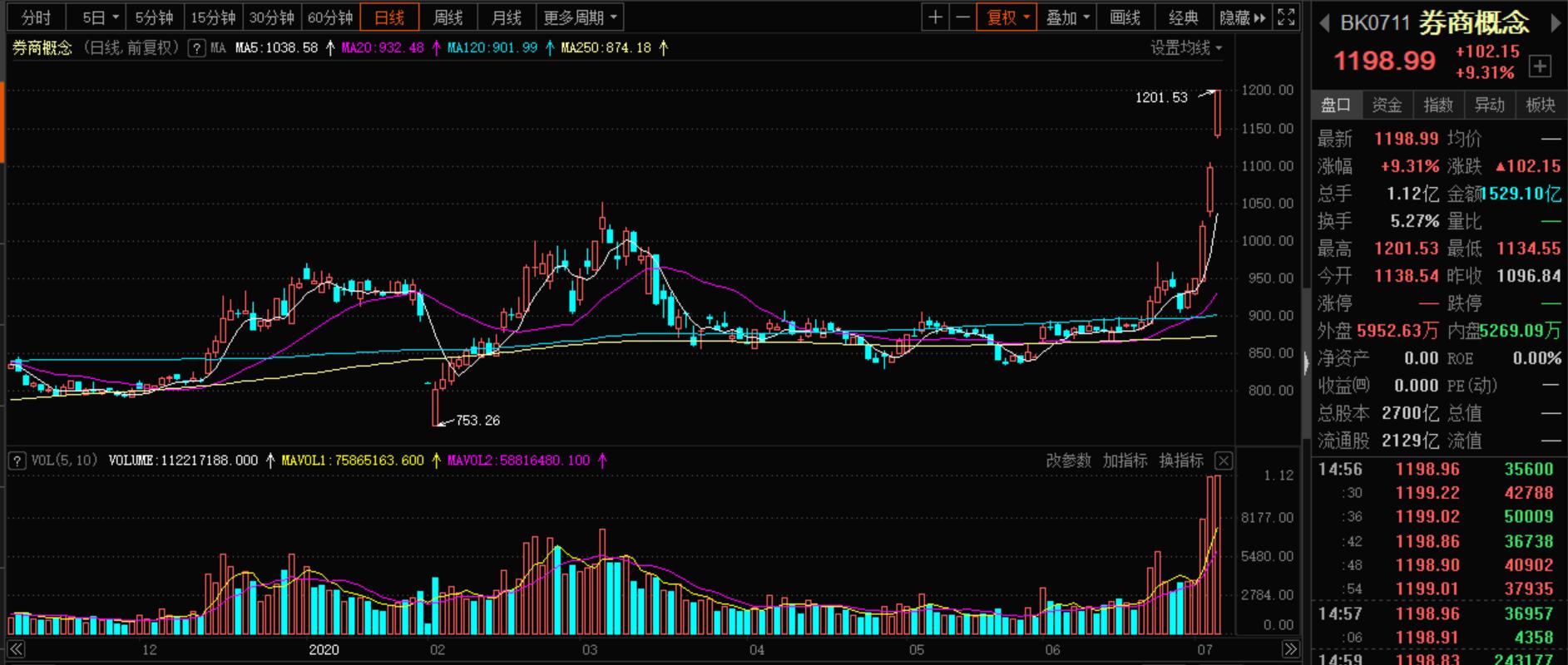
Task: Click the 03 month marker on time axis
Action: (x=590, y=650)
